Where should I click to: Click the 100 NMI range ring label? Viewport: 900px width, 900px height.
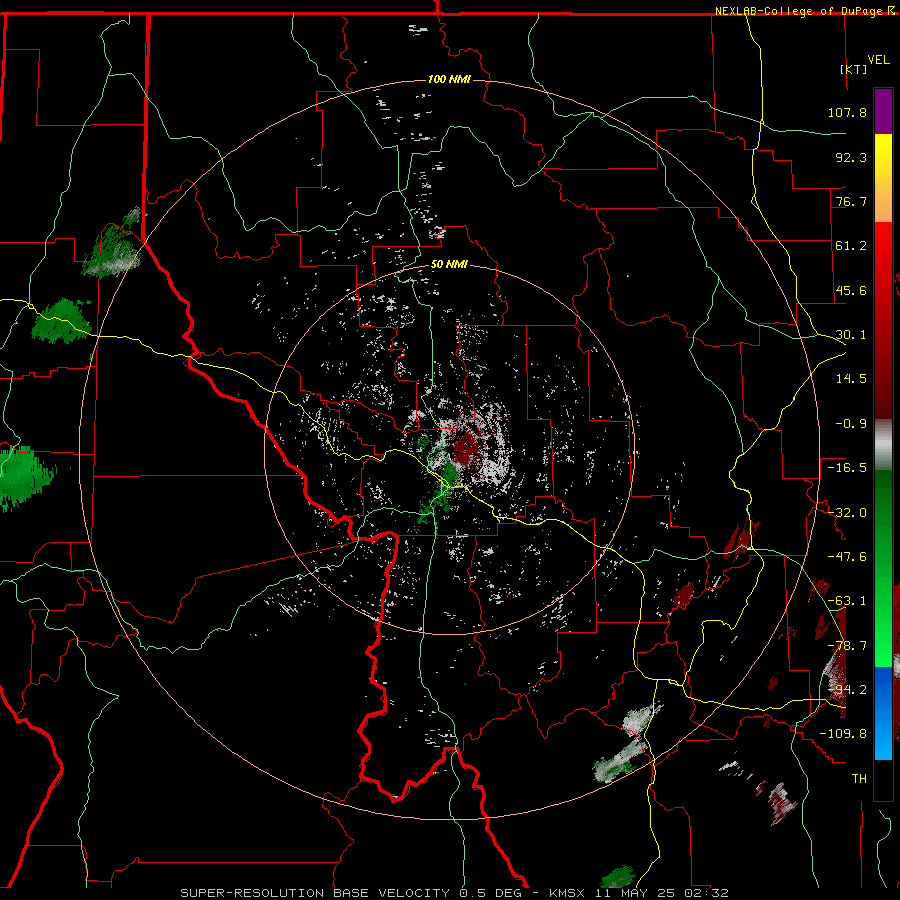[449, 79]
